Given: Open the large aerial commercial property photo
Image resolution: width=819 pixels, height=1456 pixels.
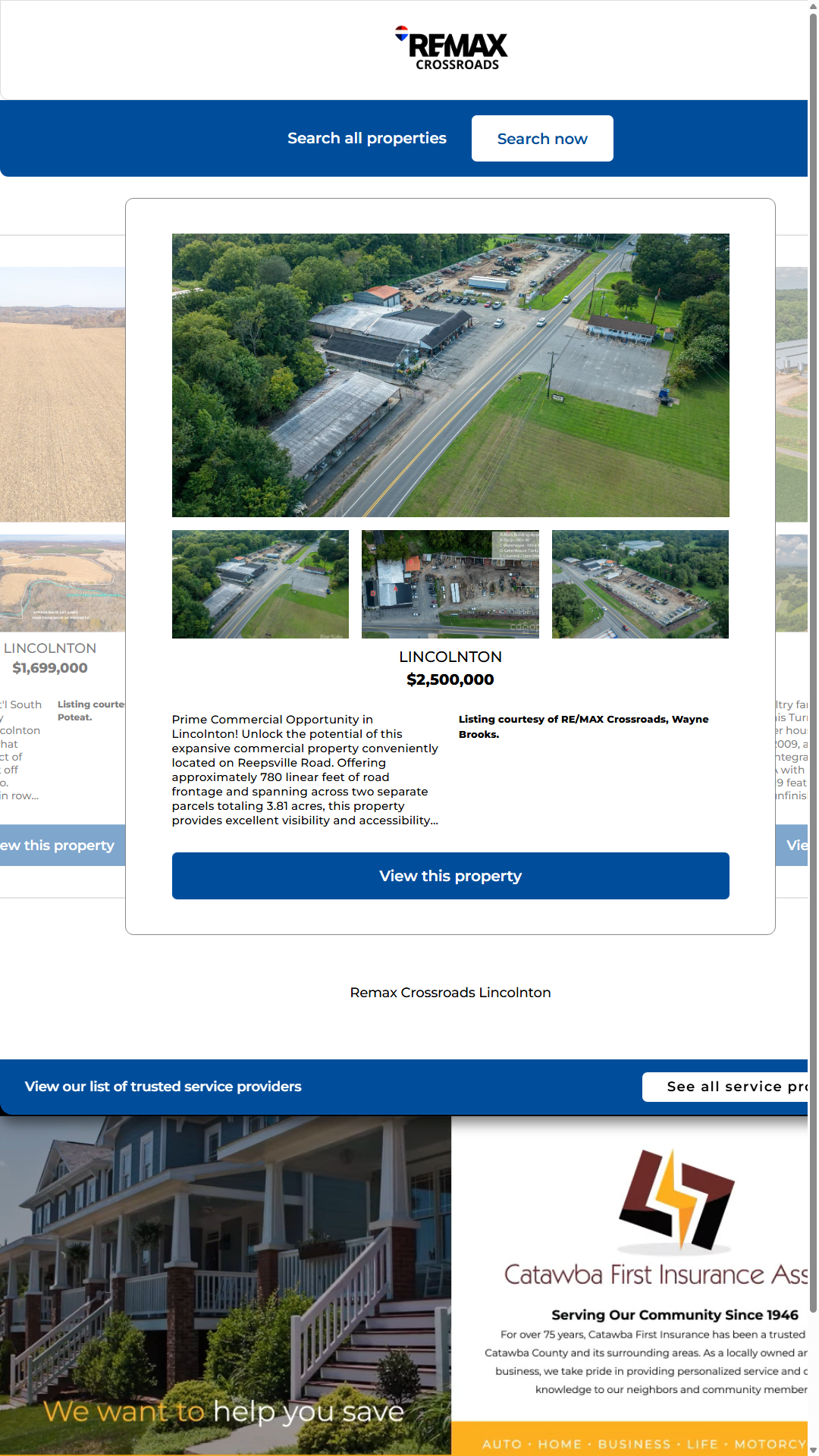Looking at the screenshot, I should click(x=450, y=375).
